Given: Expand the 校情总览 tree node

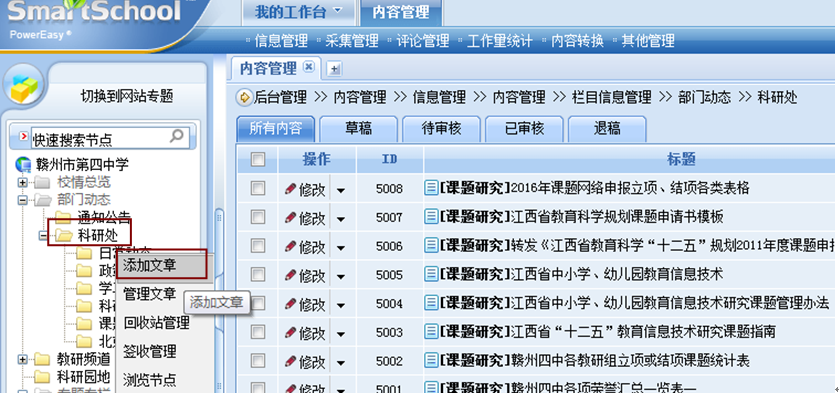Looking at the screenshot, I should (22, 182).
